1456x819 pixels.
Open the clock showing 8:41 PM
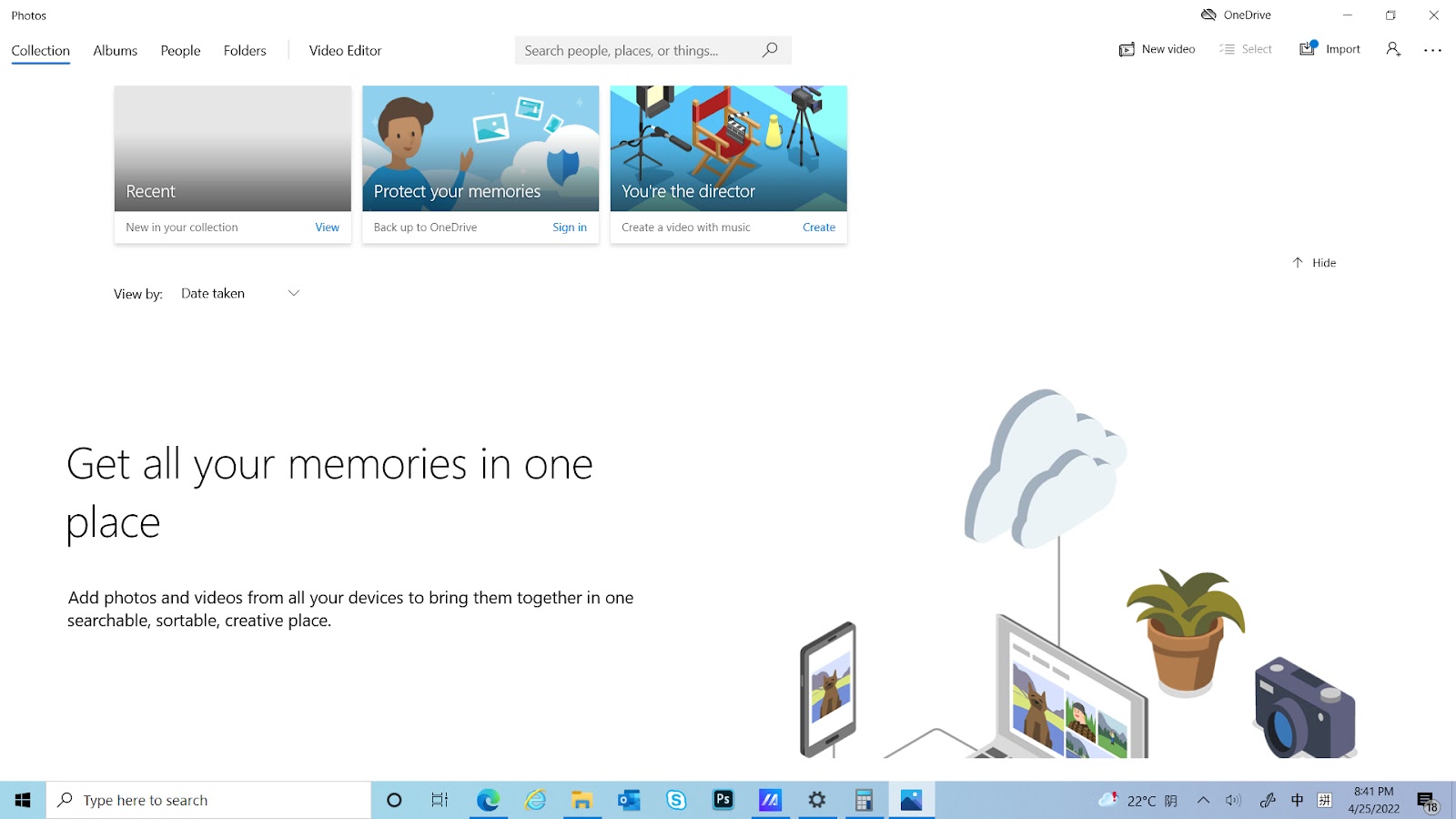(x=1374, y=800)
